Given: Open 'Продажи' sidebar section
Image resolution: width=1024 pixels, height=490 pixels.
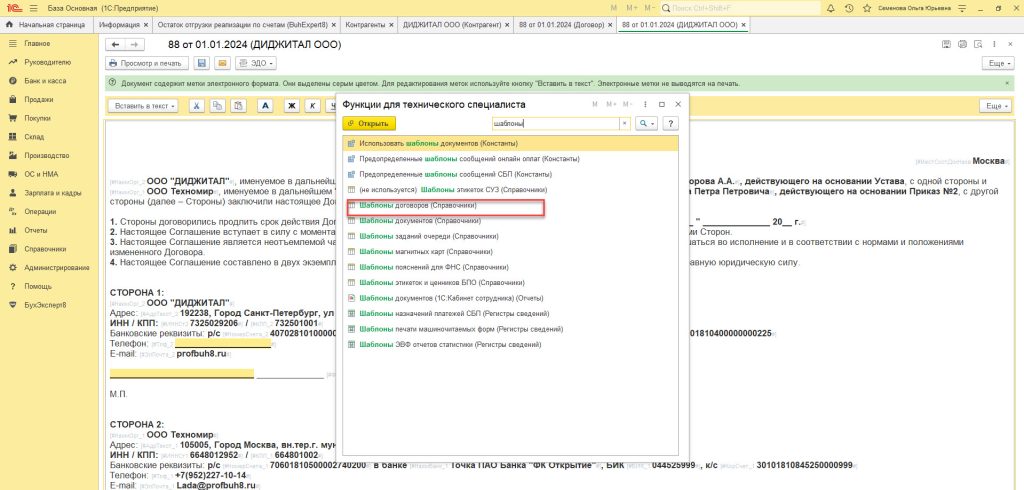Looking at the screenshot, I should pos(39,99).
